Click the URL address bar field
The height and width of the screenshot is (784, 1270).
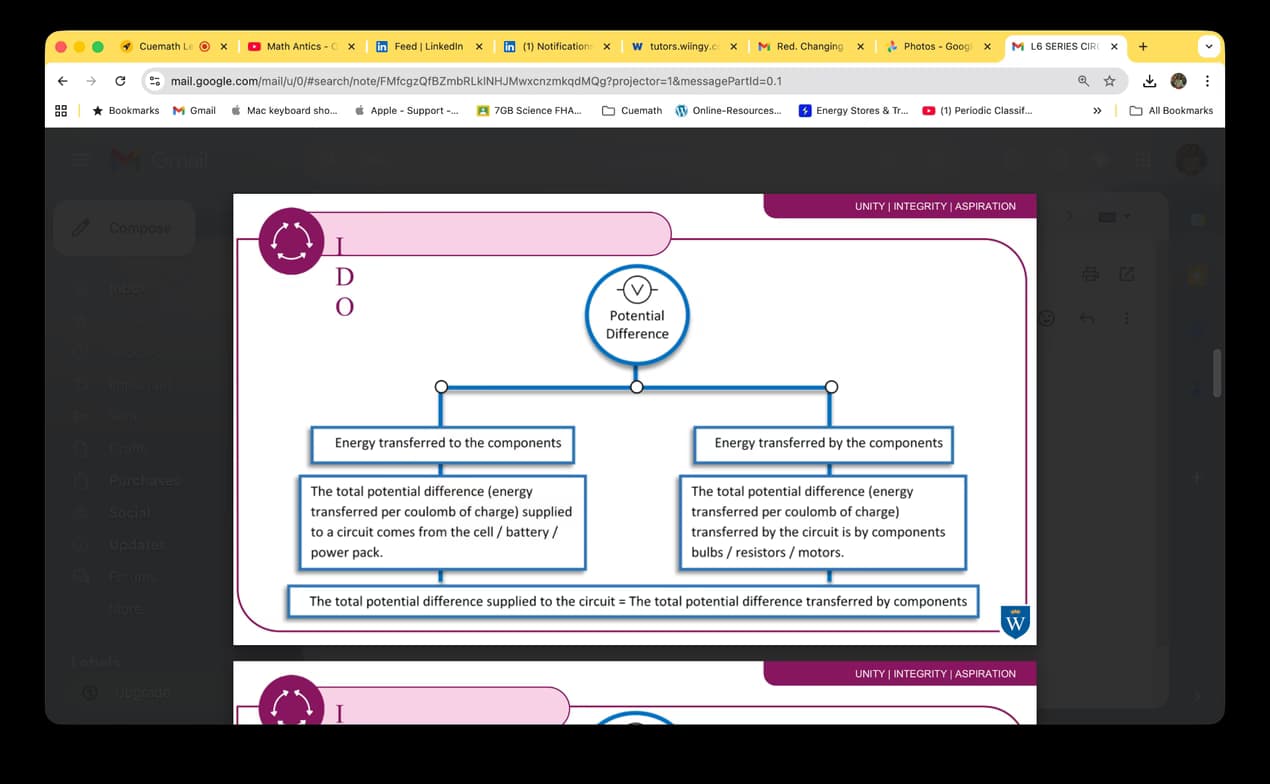point(600,81)
